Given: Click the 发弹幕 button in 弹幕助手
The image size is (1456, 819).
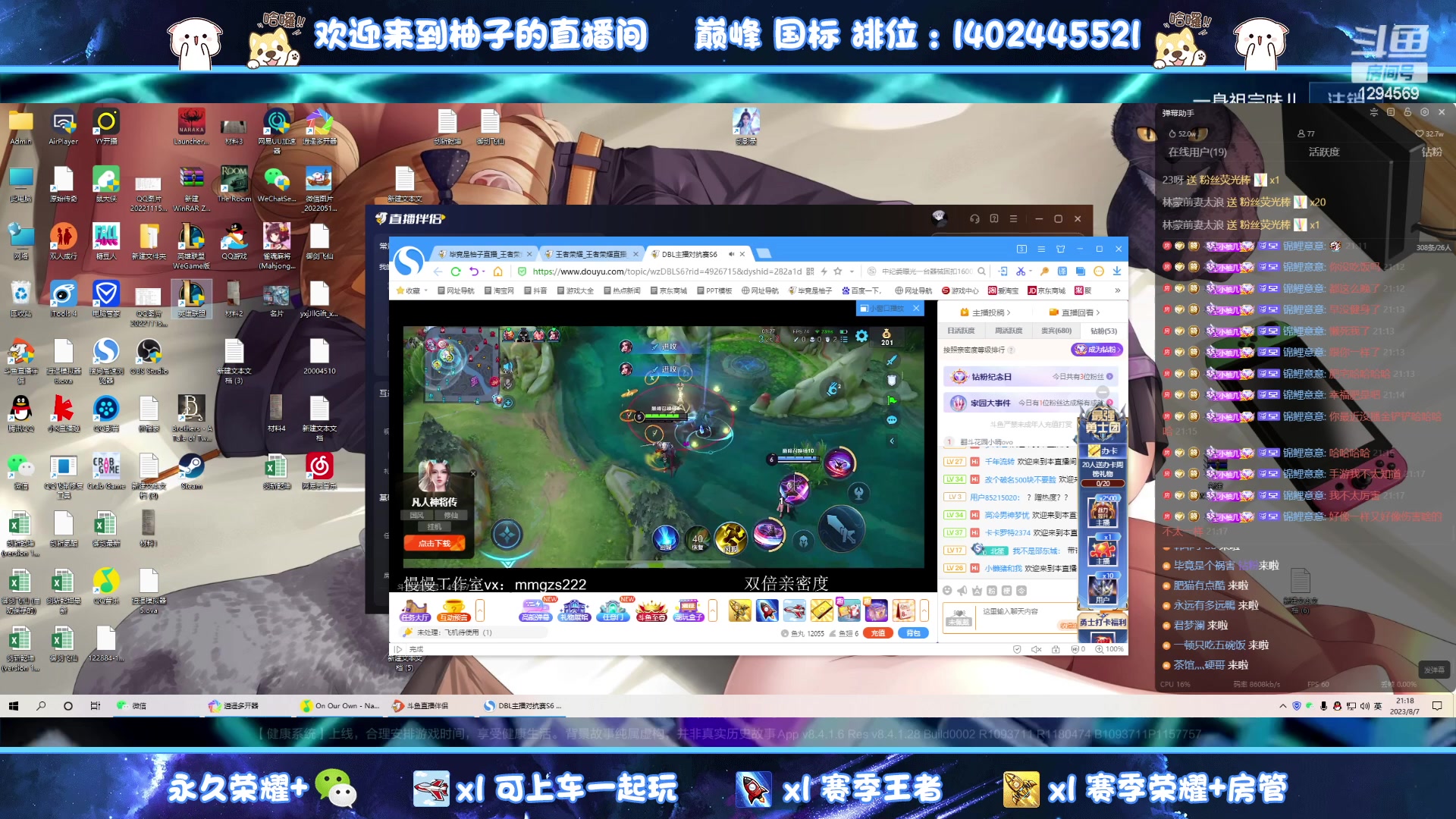Looking at the screenshot, I should 1434,670.
